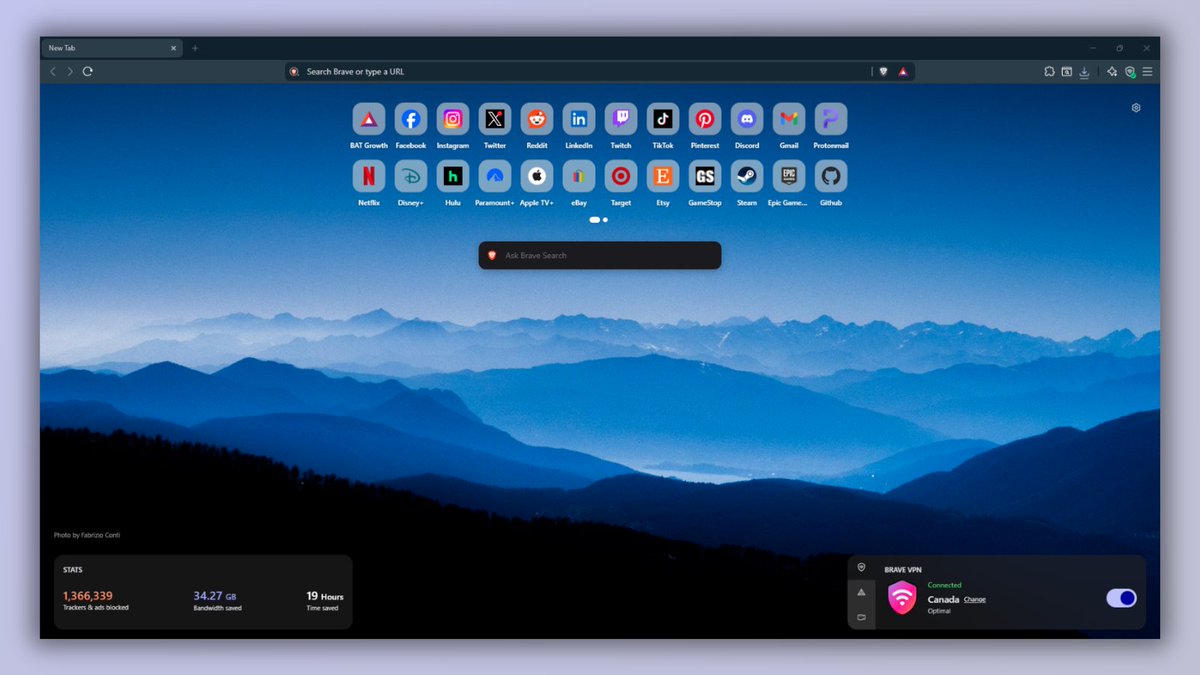Focus the Search Brave or type a URL bar
The height and width of the screenshot is (675, 1200).
pyautogui.click(x=600, y=72)
